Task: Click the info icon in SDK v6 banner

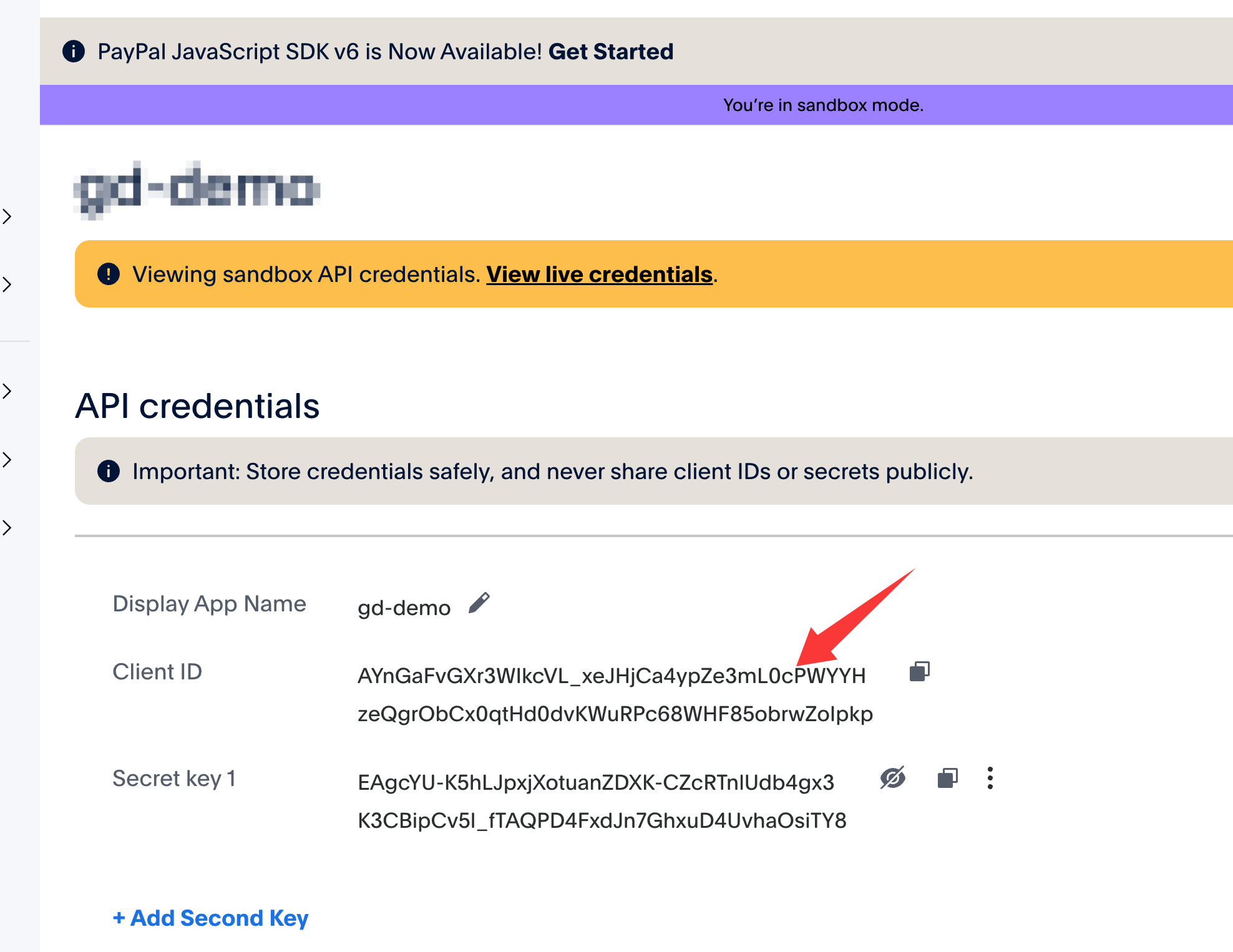Action: [x=74, y=51]
